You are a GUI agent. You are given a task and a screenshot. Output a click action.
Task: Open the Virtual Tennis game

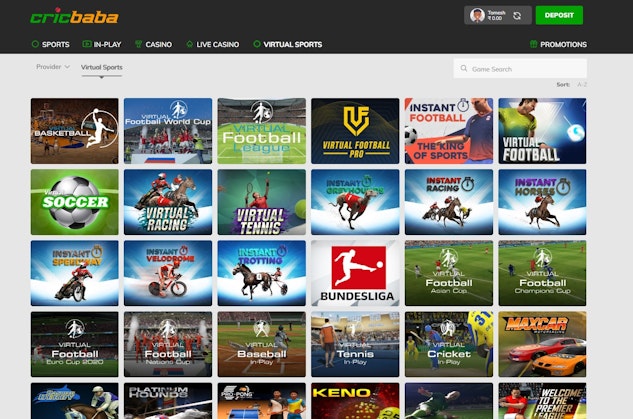coord(262,202)
